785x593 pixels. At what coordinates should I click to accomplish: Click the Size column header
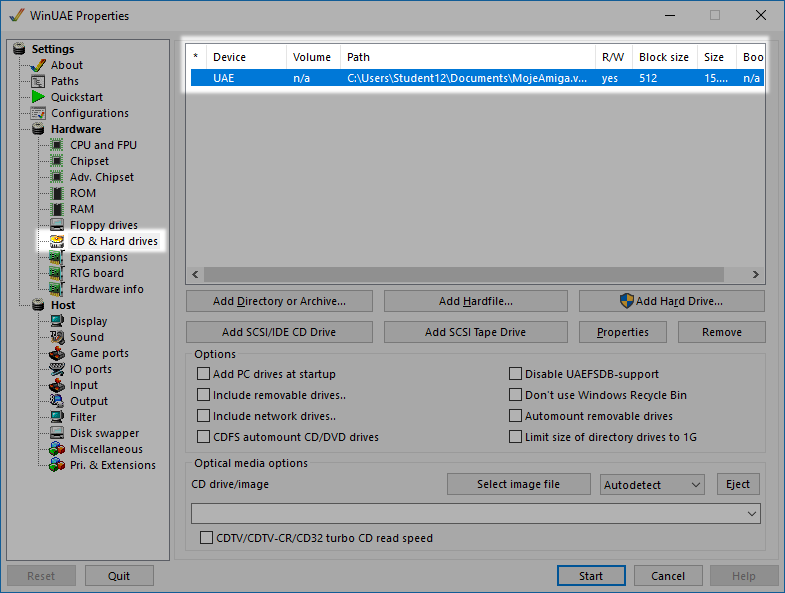[x=717, y=57]
